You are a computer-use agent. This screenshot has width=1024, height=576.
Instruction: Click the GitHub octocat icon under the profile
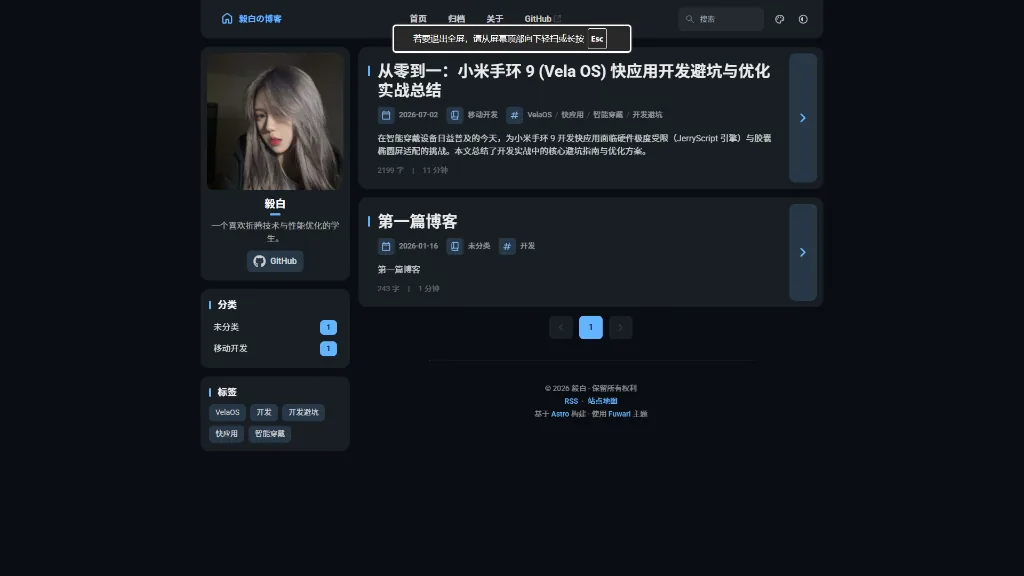click(x=259, y=261)
